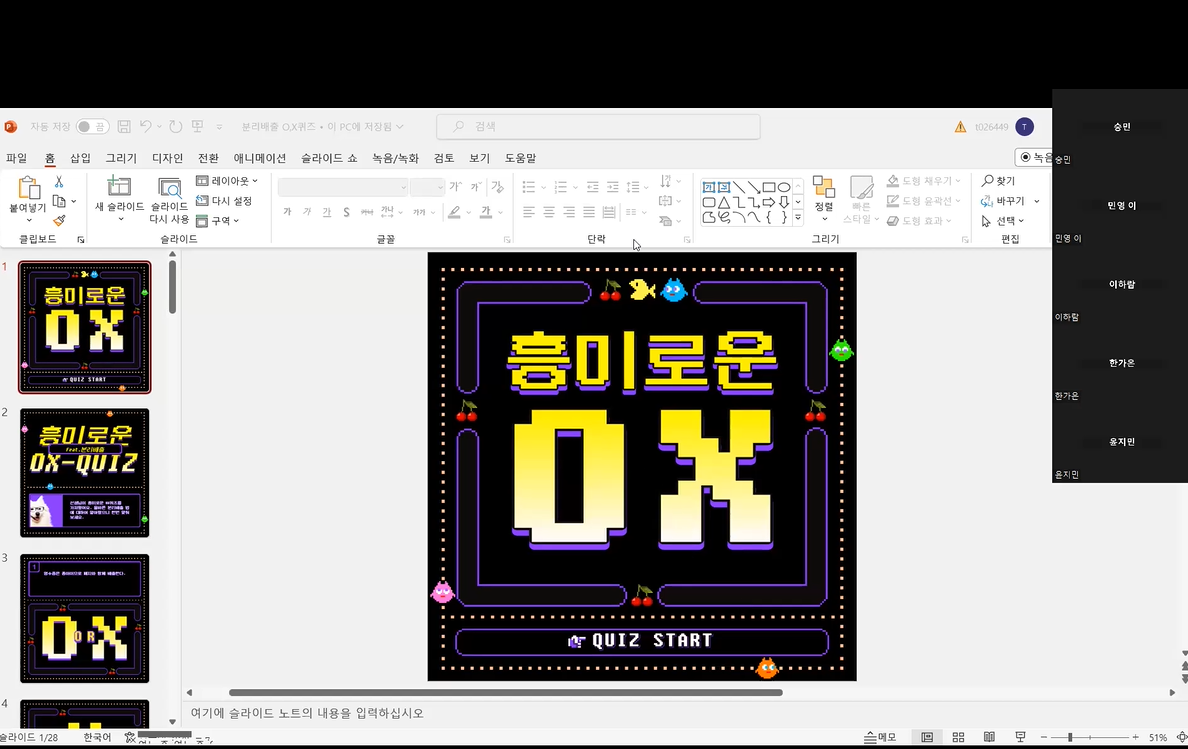1188x749 pixels.
Task: Click the Redo arrow icon
Action: click(x=176, y=126)
